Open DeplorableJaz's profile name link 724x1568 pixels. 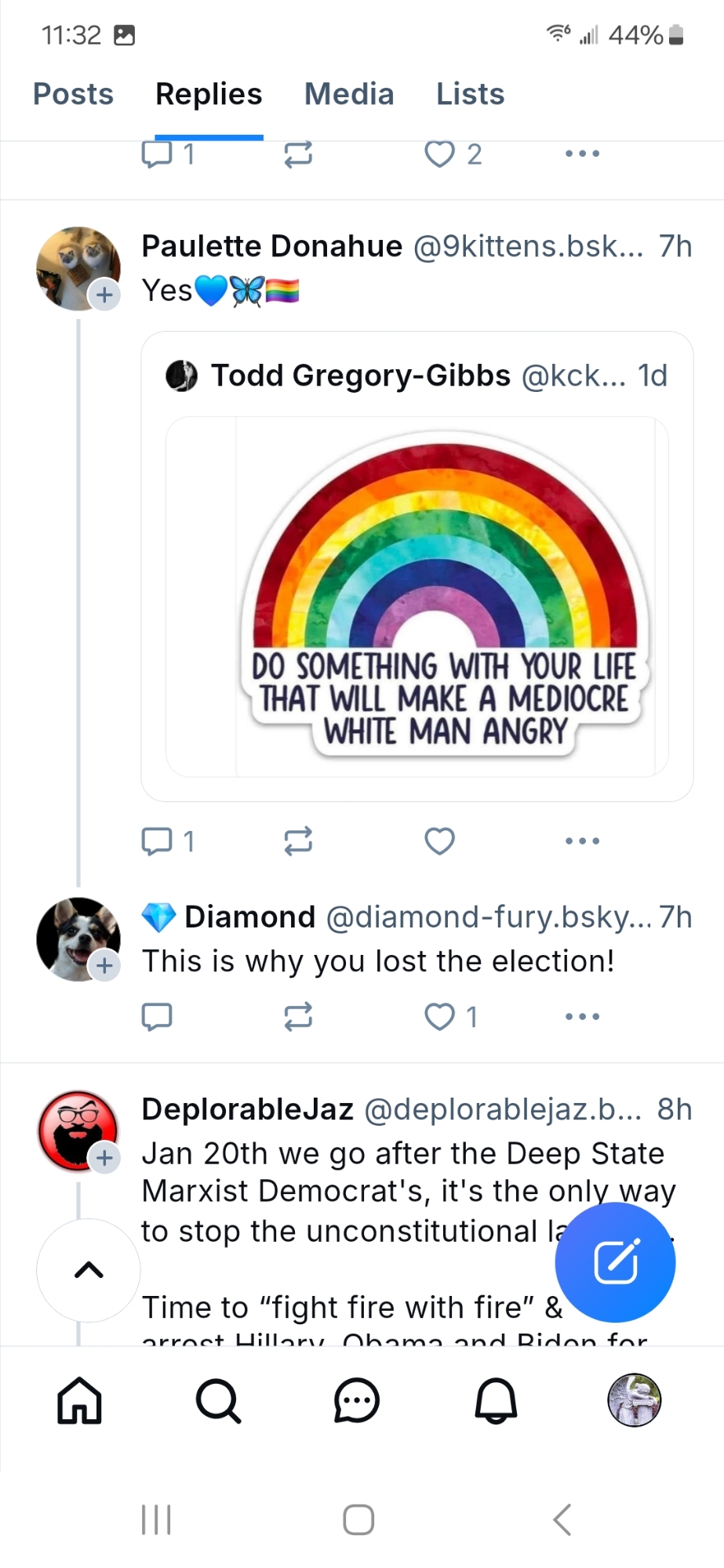click(x=248, y=1109)
